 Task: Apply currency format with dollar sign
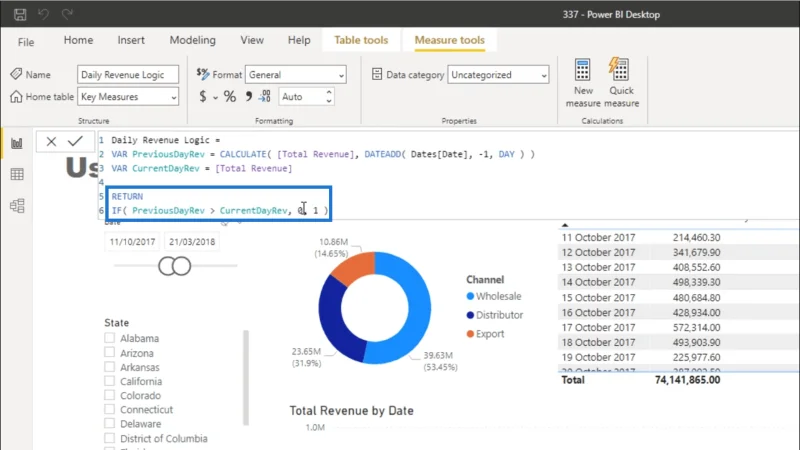coord(203,96)
